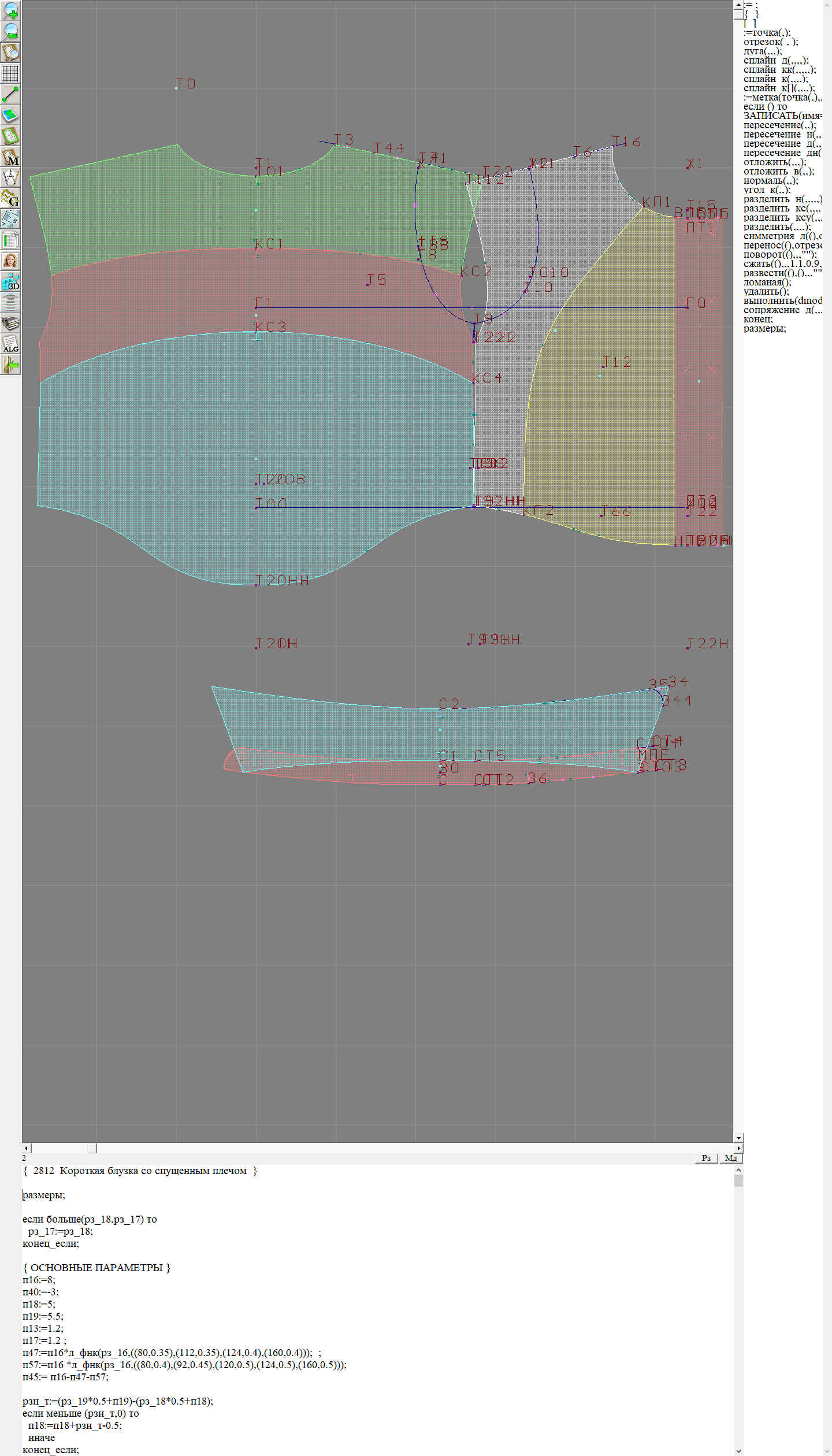This screenshot has height=1456, width=832.
Task: Click the G grading icon
Action: (x=10, y=198)
